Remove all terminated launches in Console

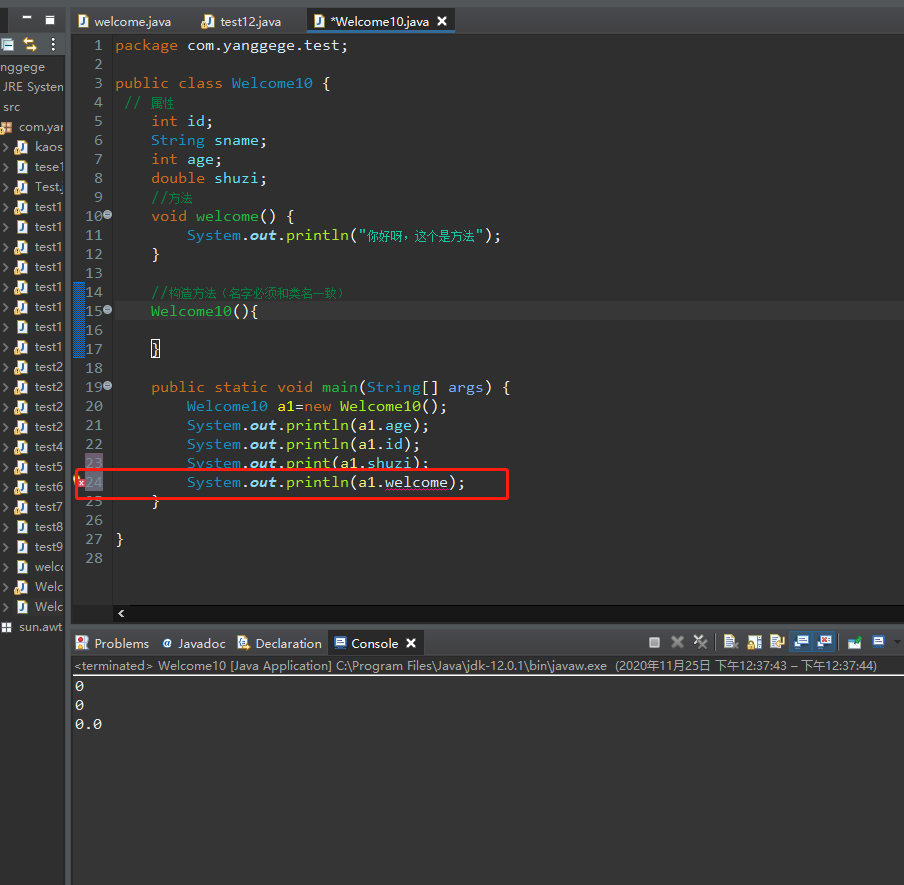[700, 642]
